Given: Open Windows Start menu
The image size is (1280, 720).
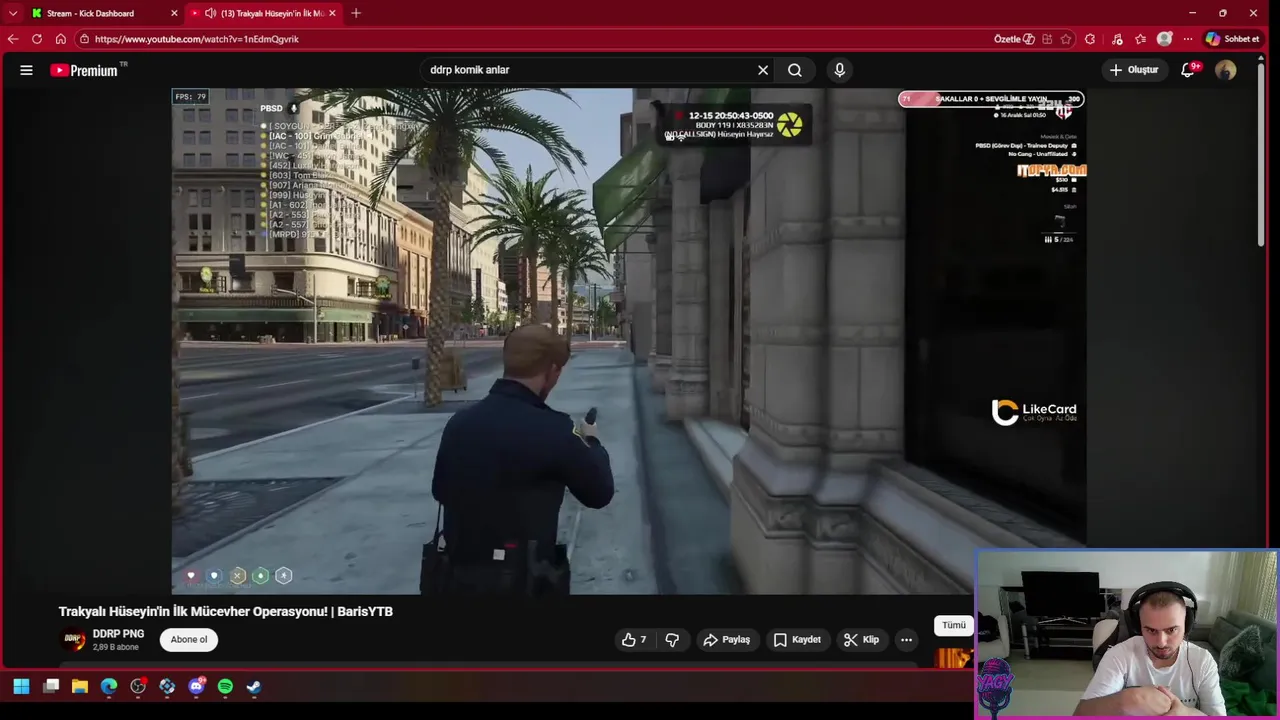Looking at the screenshot, I should click(x=21, y=687).
